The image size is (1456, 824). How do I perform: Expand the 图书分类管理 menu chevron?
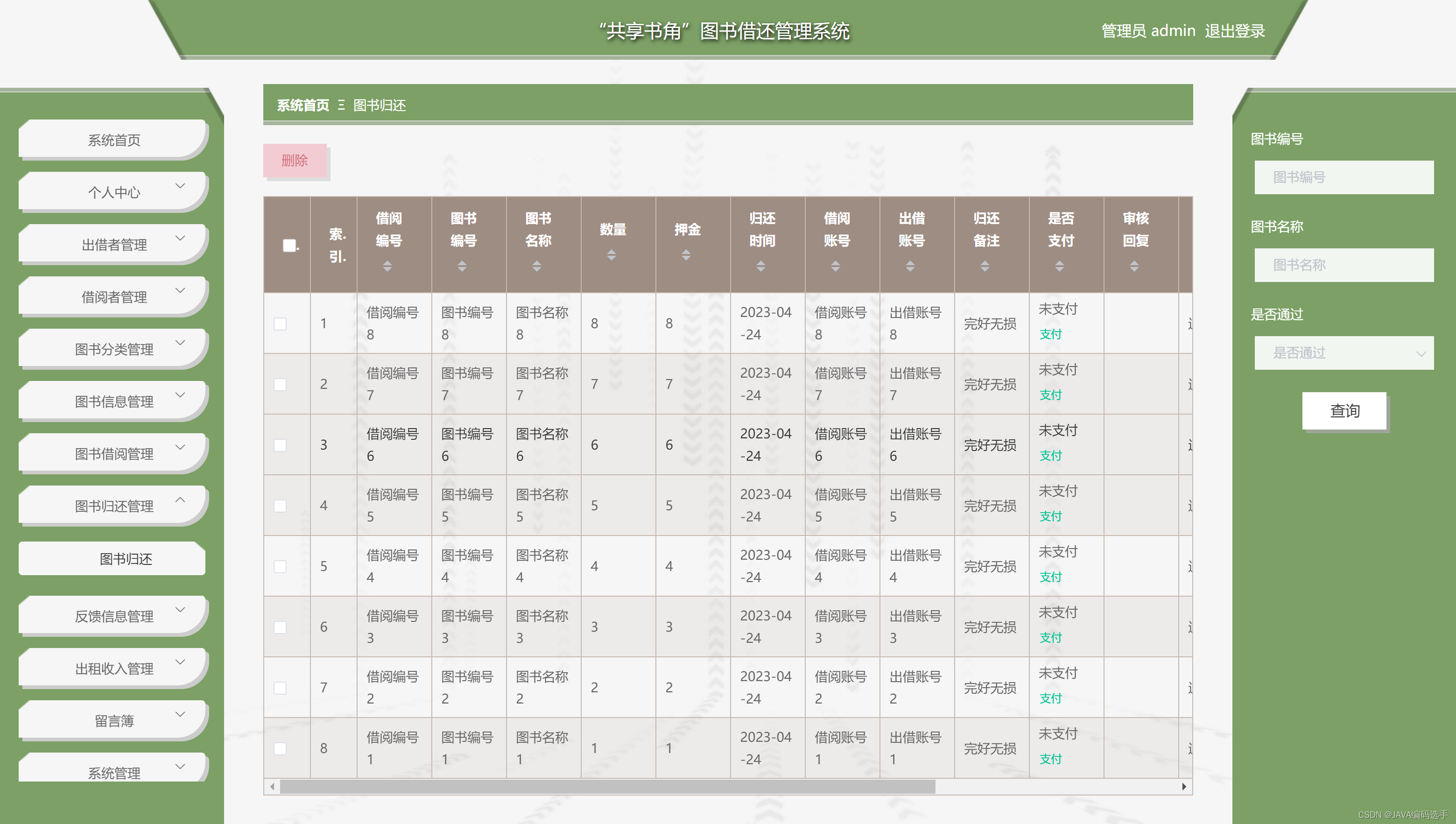(181, 342)
